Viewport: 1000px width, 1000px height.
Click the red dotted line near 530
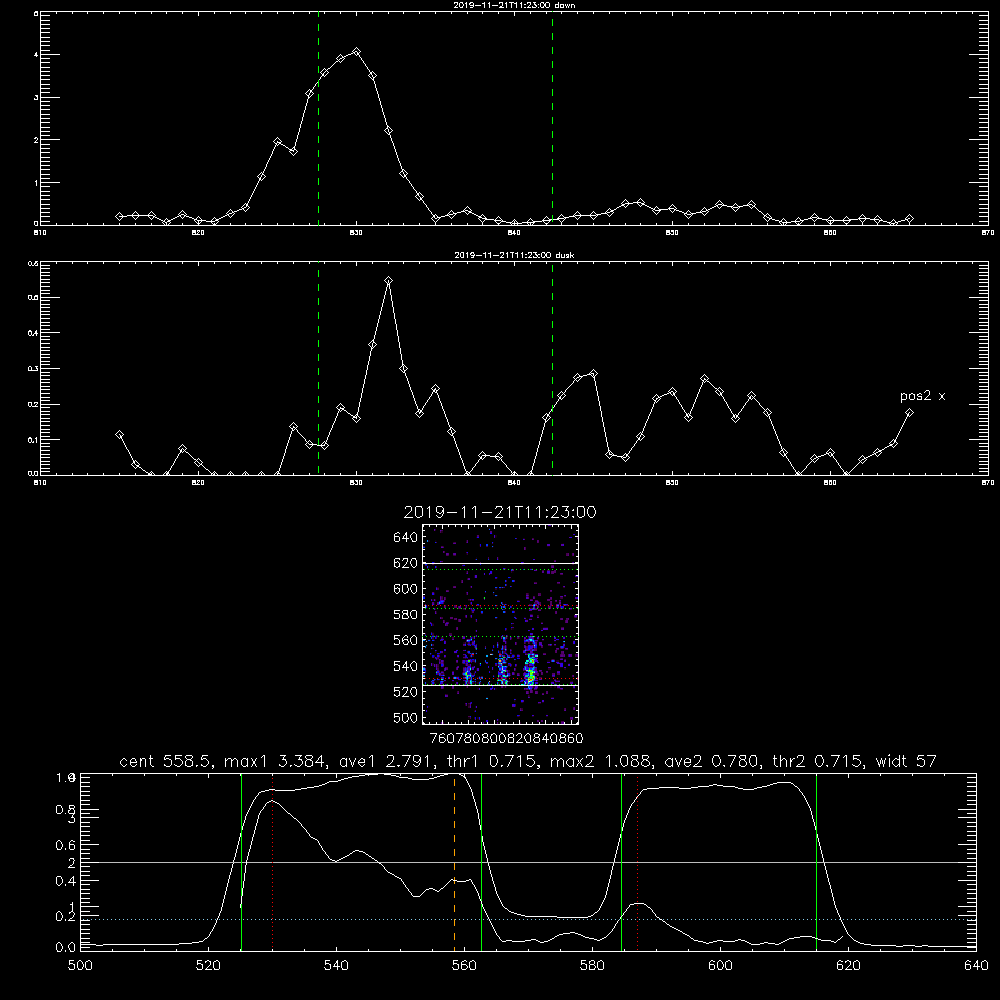272,862
